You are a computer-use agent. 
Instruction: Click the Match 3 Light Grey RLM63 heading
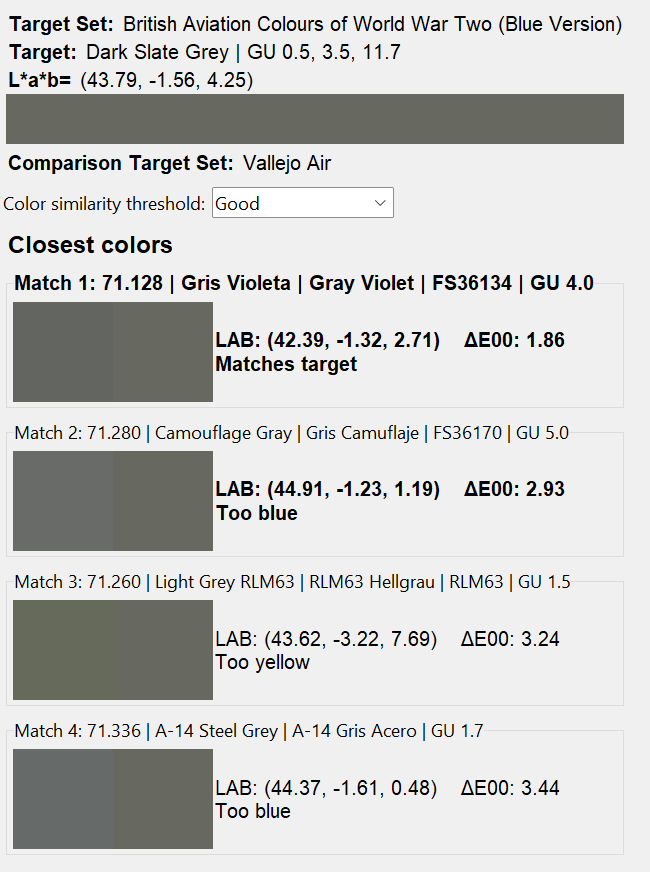point(292,582)
